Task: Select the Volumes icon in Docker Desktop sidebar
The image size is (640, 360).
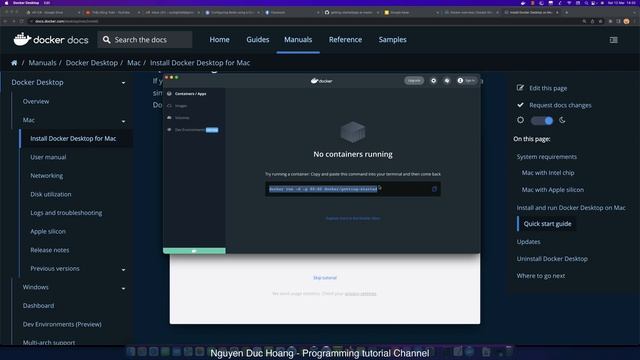Action: [169, 118]
